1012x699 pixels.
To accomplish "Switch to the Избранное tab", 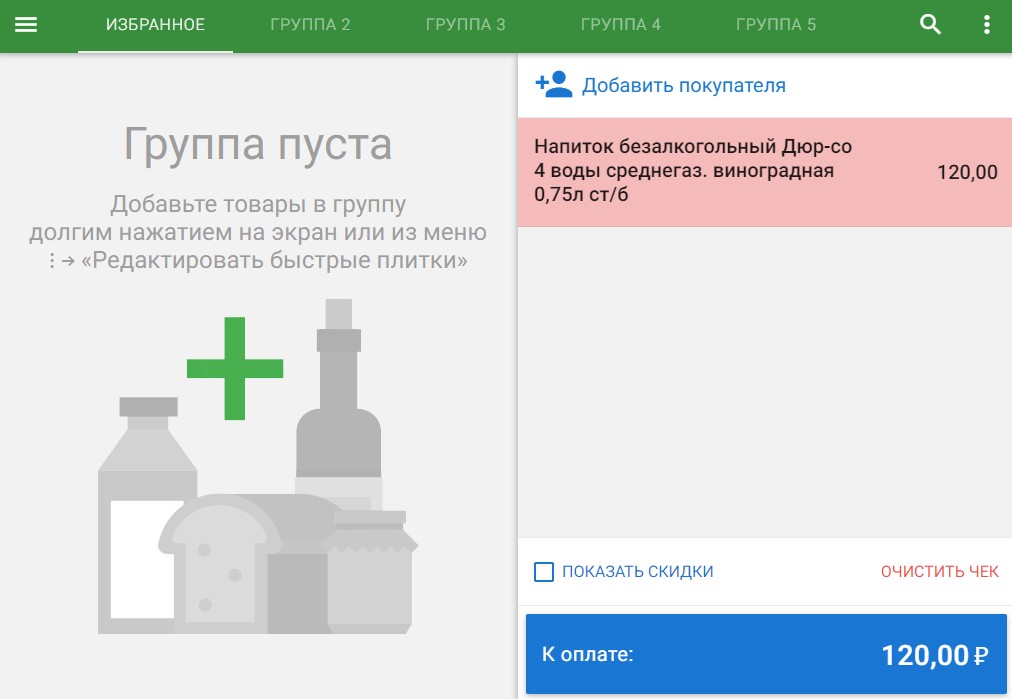I will tap(155, 25).
